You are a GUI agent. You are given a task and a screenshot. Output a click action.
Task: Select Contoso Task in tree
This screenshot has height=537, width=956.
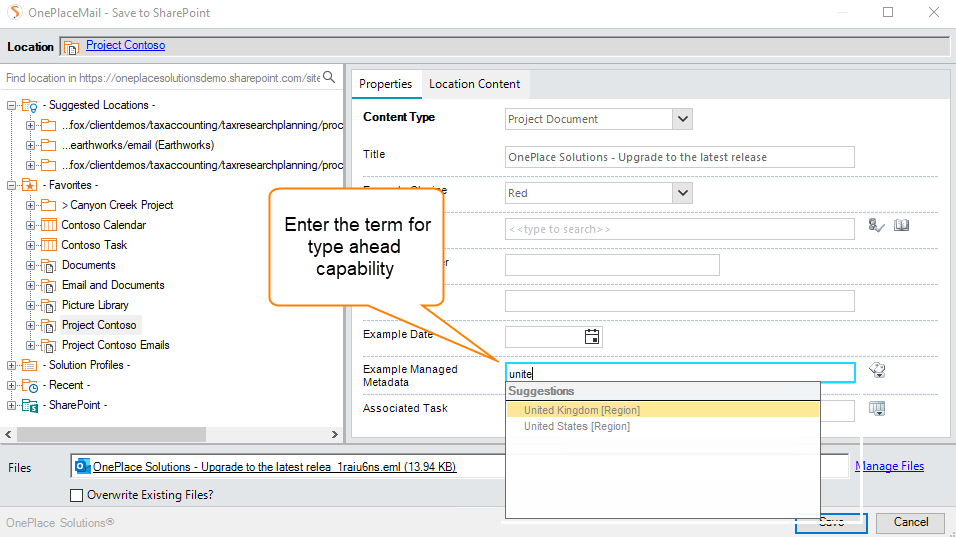point(95,245)
